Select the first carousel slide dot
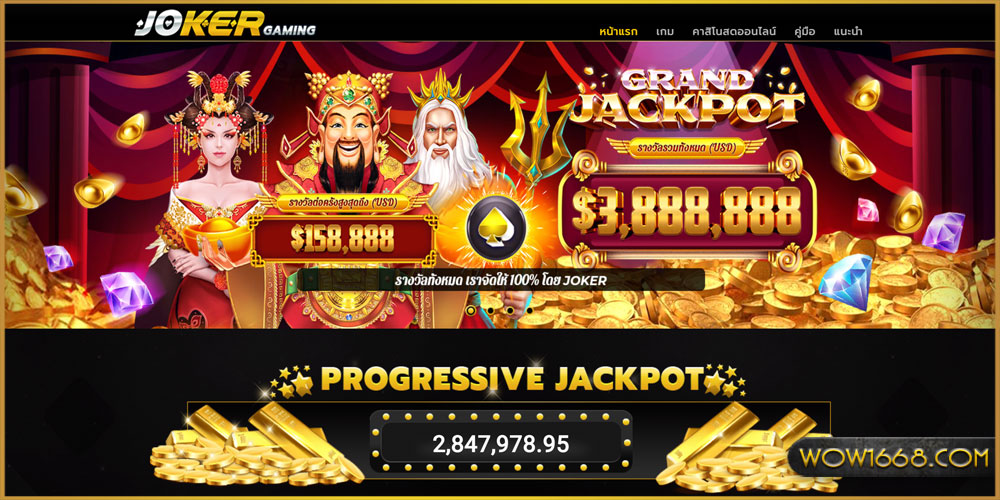This screenshot has height=500, width=1000. click(x=471, y=311)
